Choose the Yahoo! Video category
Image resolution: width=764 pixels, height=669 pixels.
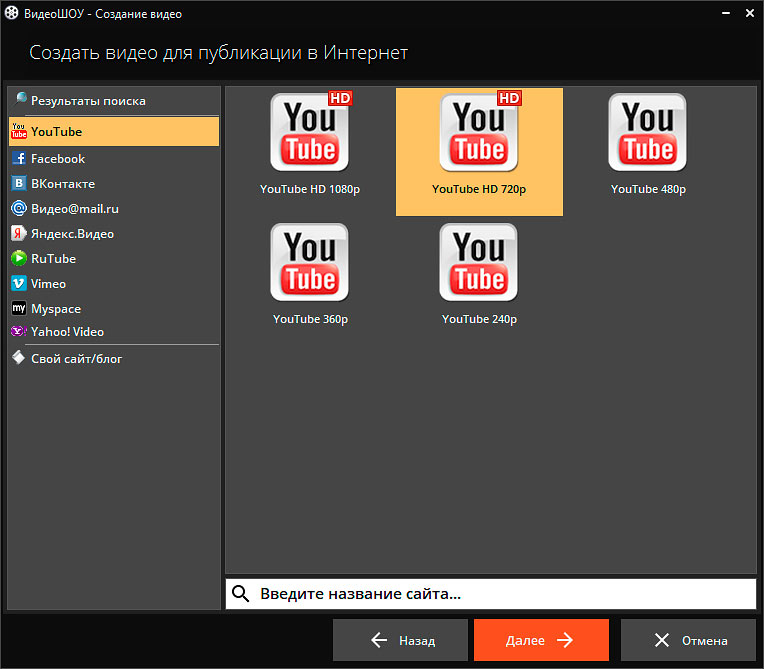click(x=114, y=332)
